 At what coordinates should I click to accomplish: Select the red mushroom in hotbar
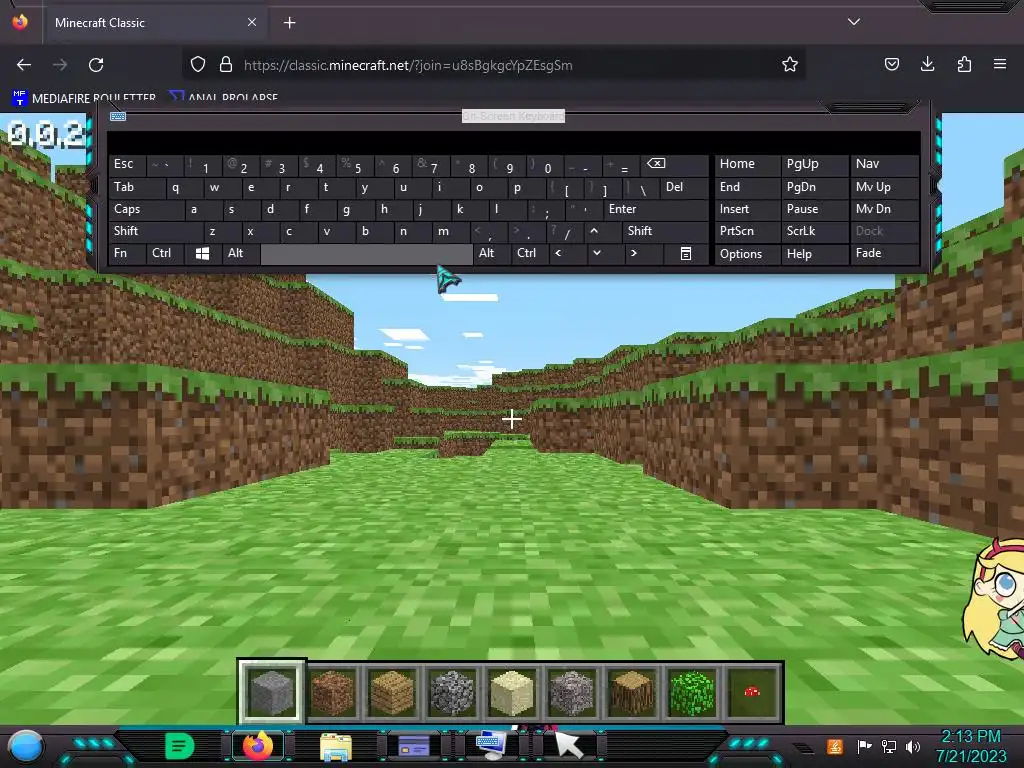752,692
